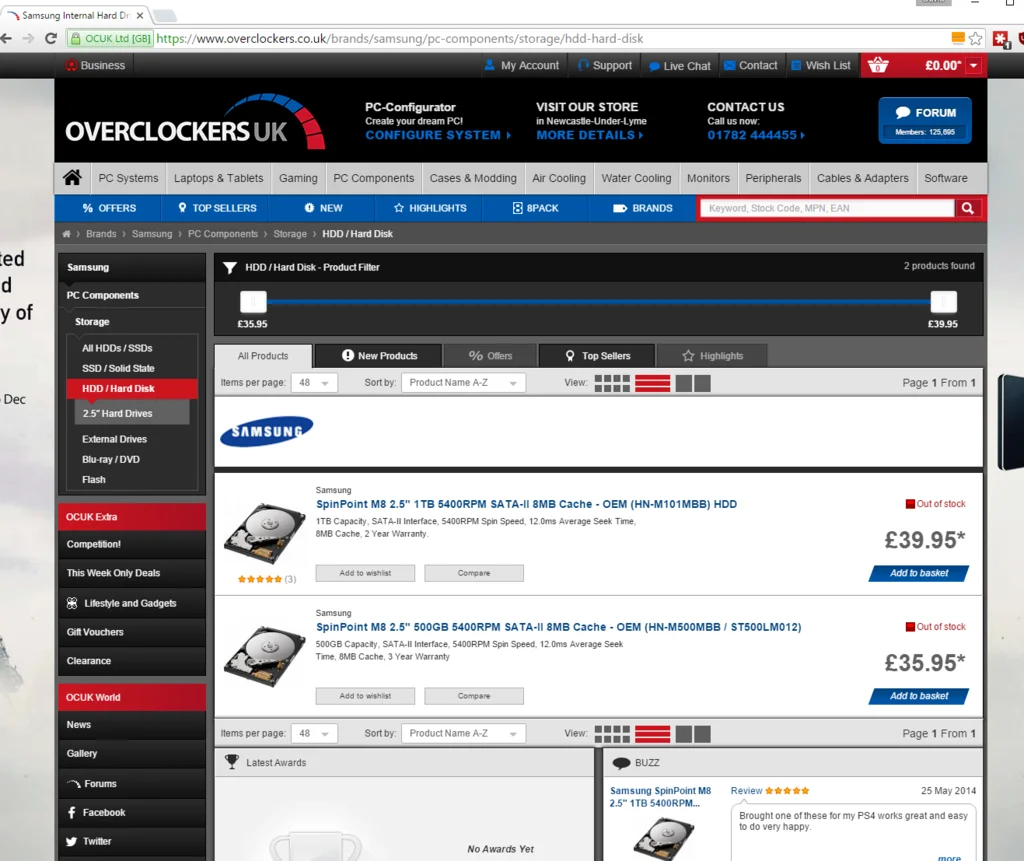1024x861 pixels.
Task: Open the 500GB SpinPoint M8 product link
Action: 558,627
